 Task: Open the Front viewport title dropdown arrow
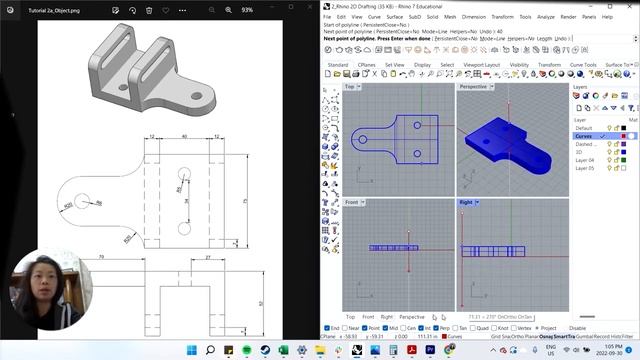[x=362, y=202]
